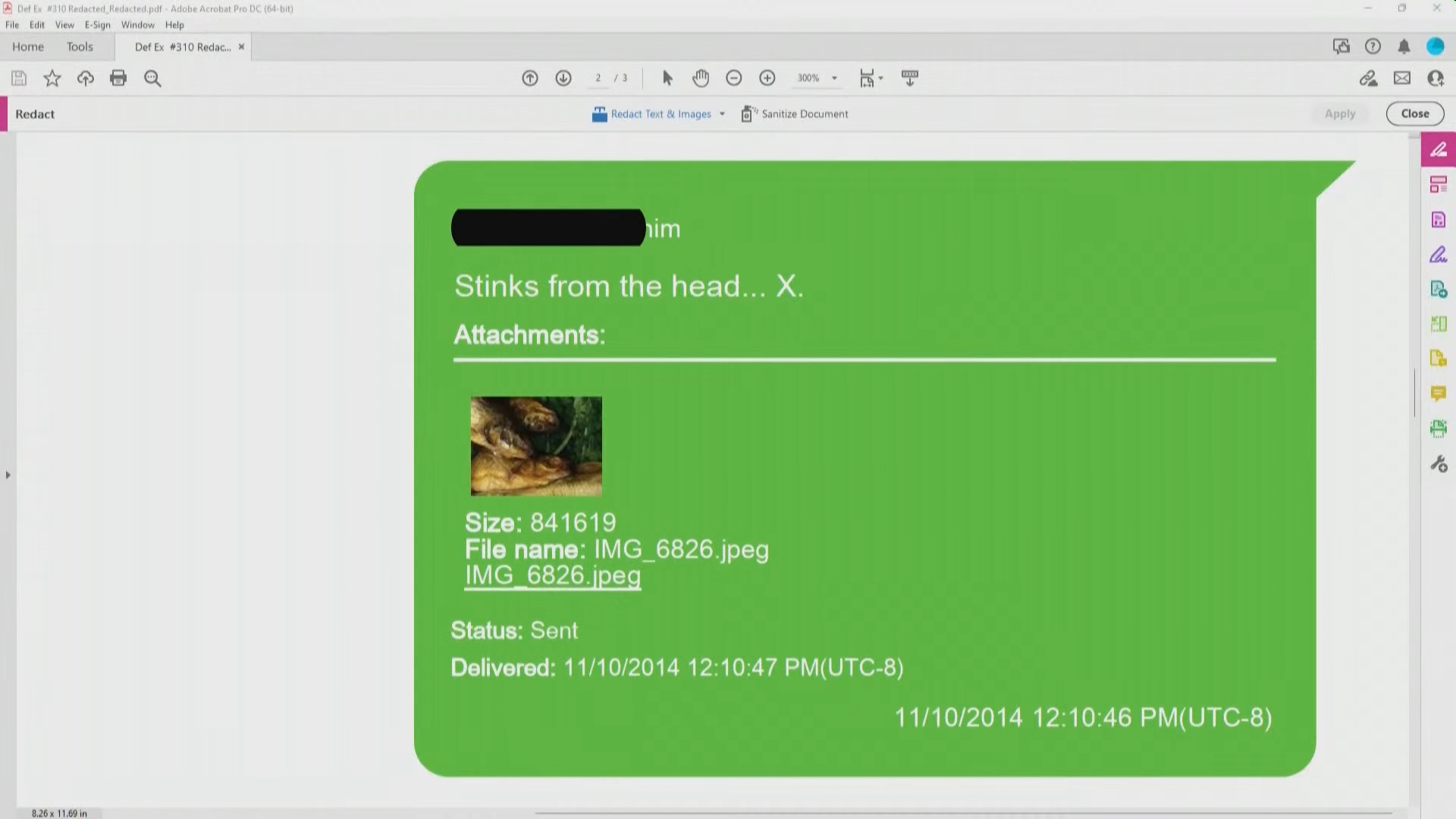Click the 'Status: Sent' text
Viewport: 1456px width, 819px height.
click(514, 631)
